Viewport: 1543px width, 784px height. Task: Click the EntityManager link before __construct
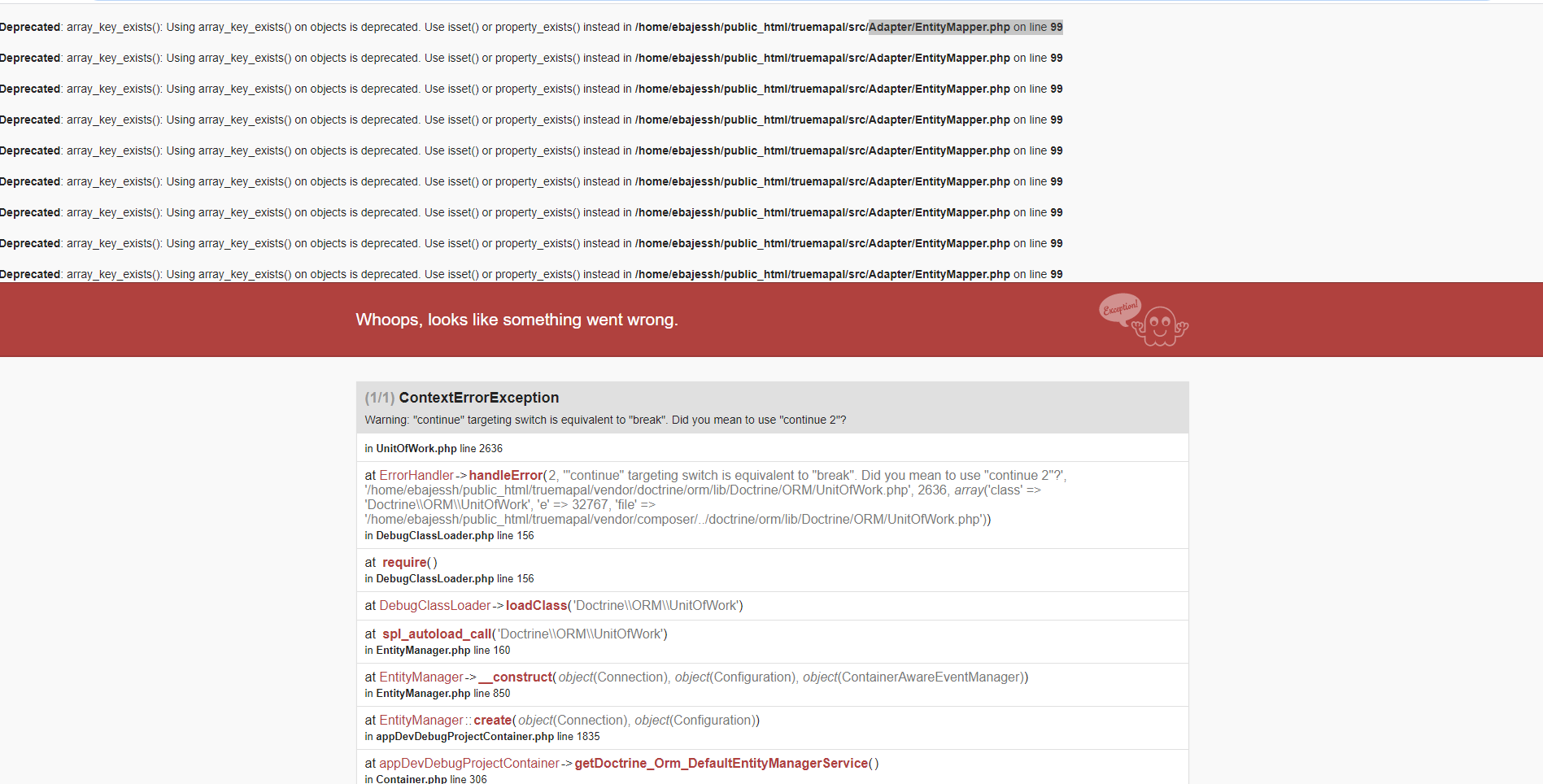[x=421, y=677]
